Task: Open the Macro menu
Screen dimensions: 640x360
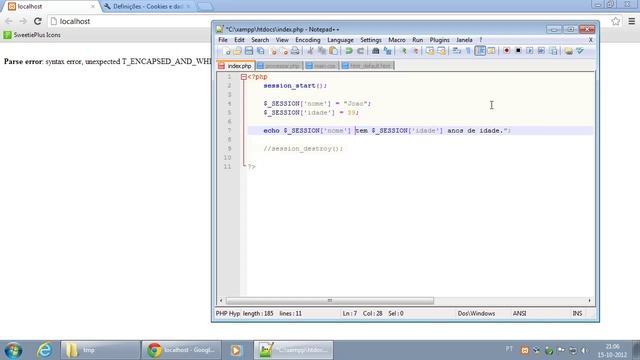Action: 397,40
